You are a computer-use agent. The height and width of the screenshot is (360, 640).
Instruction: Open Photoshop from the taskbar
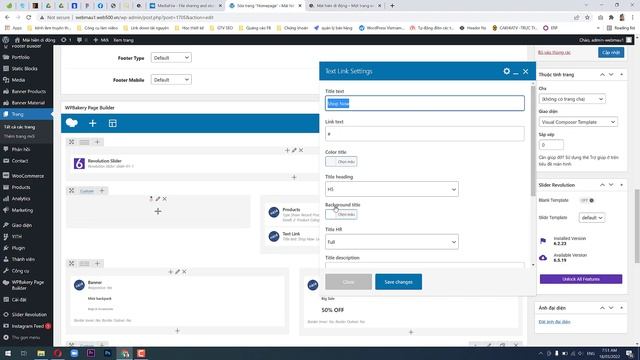[x=108, y=353]
